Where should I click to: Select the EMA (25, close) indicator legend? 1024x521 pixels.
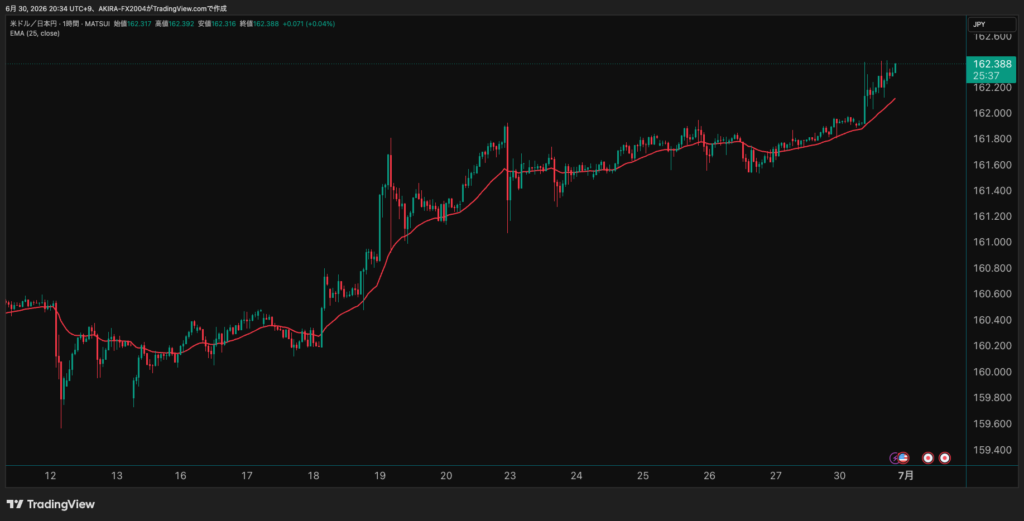point(35,33)
